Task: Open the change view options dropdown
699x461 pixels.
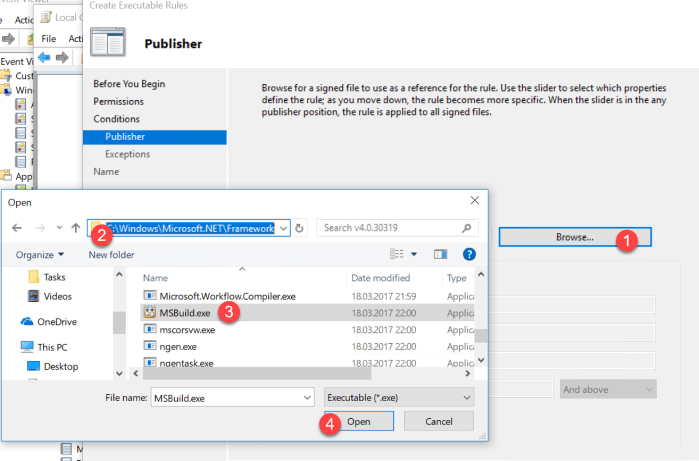Action: tap(412, 255)
